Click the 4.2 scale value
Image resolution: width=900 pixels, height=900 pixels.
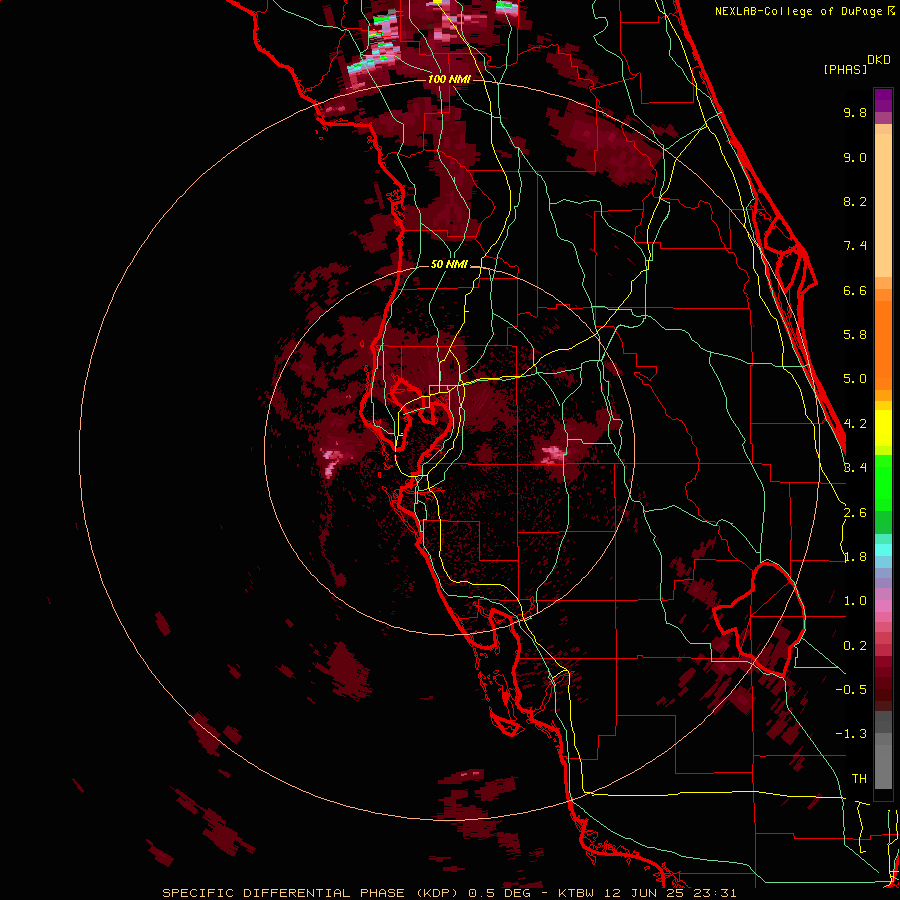click(855, 424)
